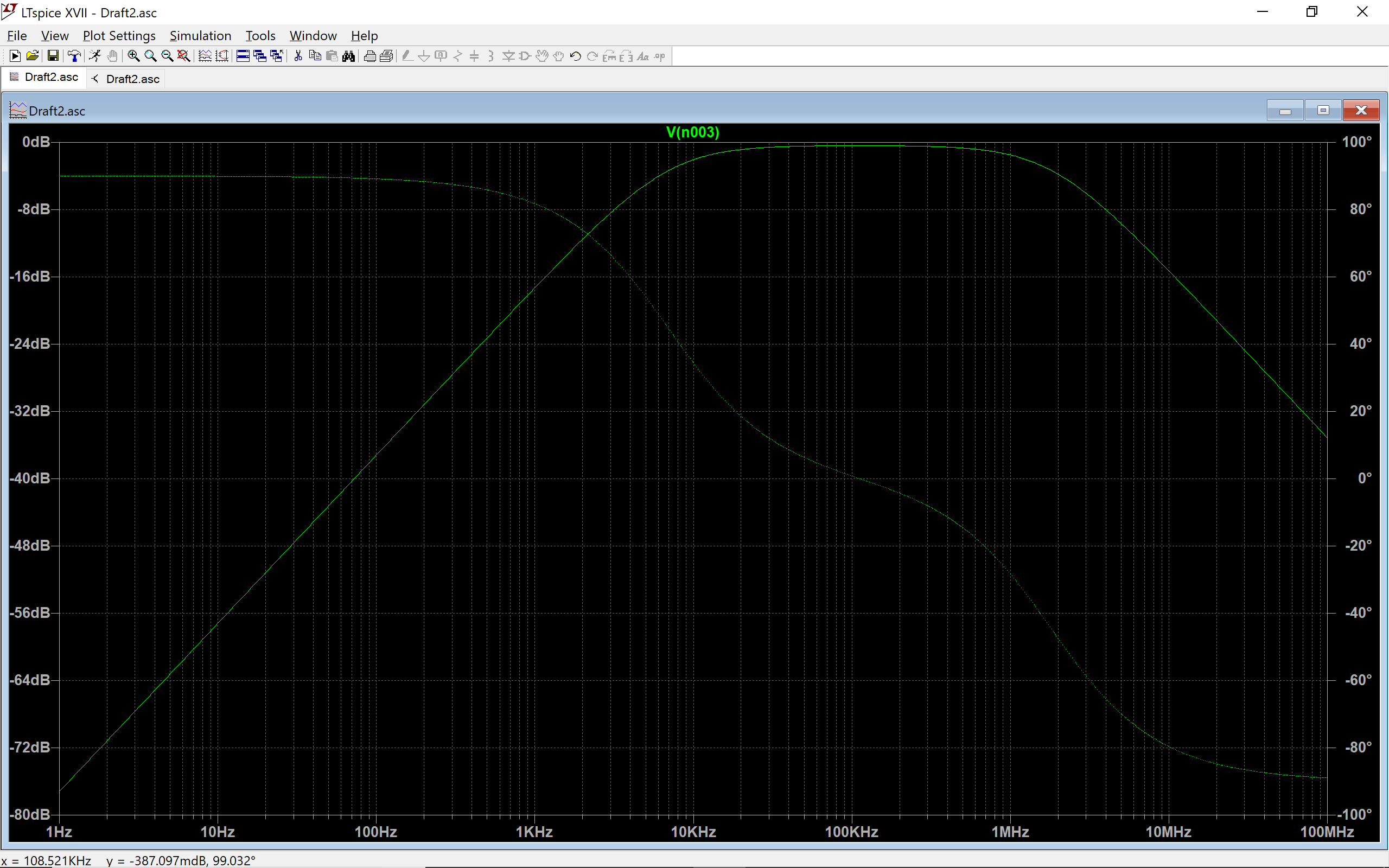Click the Copy icon
This screenshot has width=1389, height=868.
(x=315, y=56)
